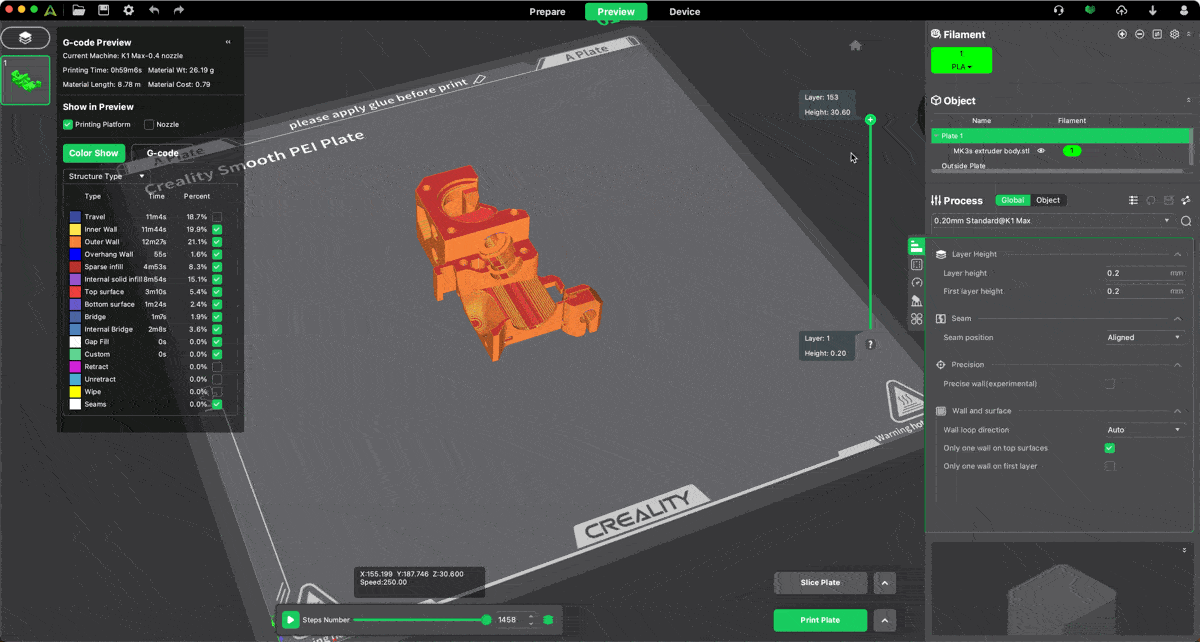Open the 0.20mm Standard@K1 Max preset dropdown
The height and width of the screenshot is (642, 1200).
[x=1051, y=221]
